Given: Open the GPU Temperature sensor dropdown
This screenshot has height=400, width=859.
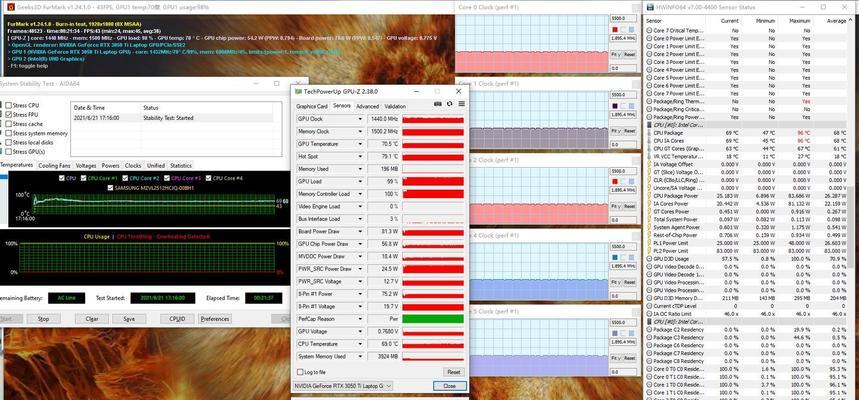Looking at the screenshot, I should [x=360, y=144].
